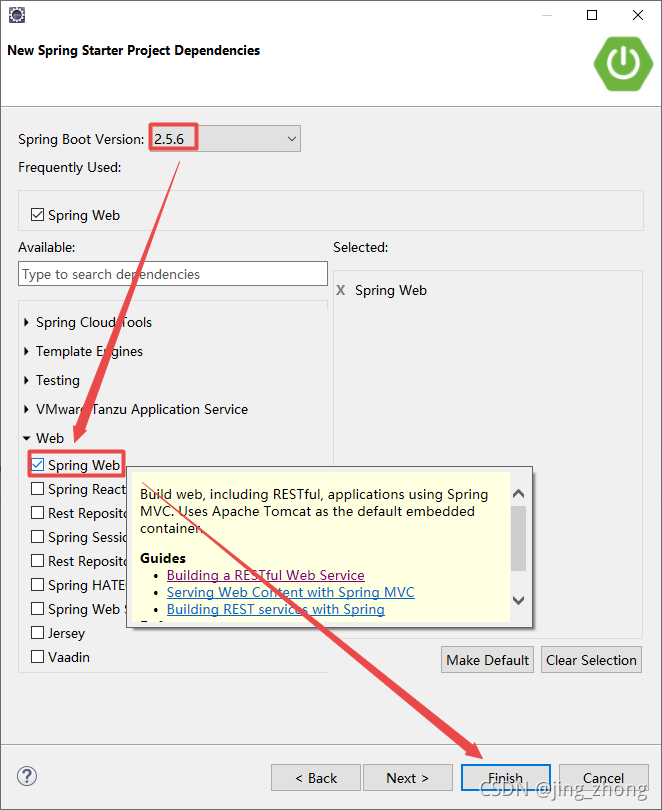
Task: Click the Next button
Action: 407,777
